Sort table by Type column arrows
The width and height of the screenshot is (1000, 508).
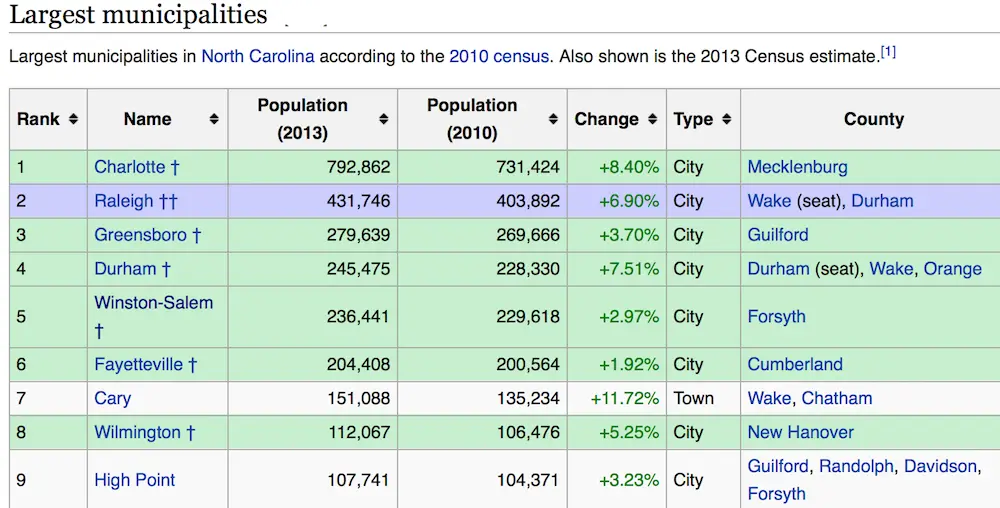(726, 119)
